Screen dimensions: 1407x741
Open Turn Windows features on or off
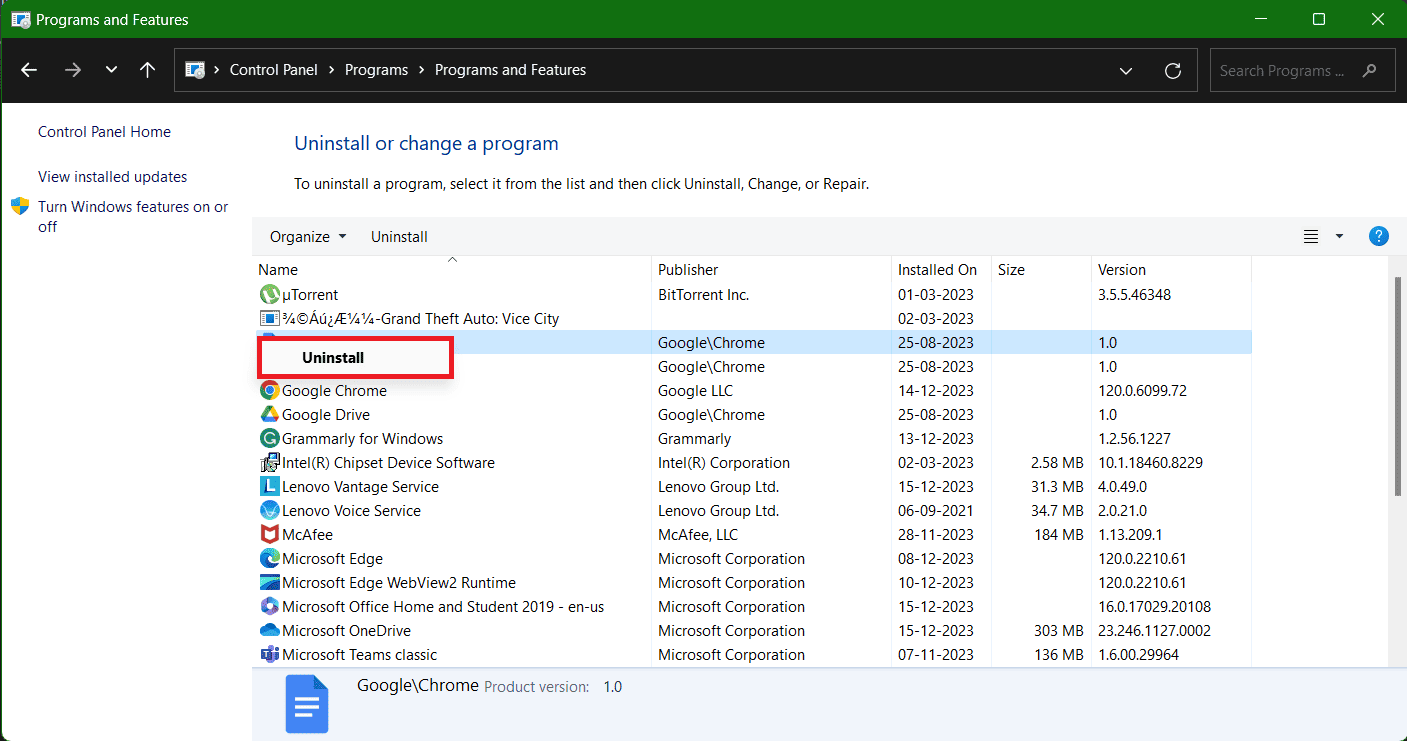click(x=133, y=217)
